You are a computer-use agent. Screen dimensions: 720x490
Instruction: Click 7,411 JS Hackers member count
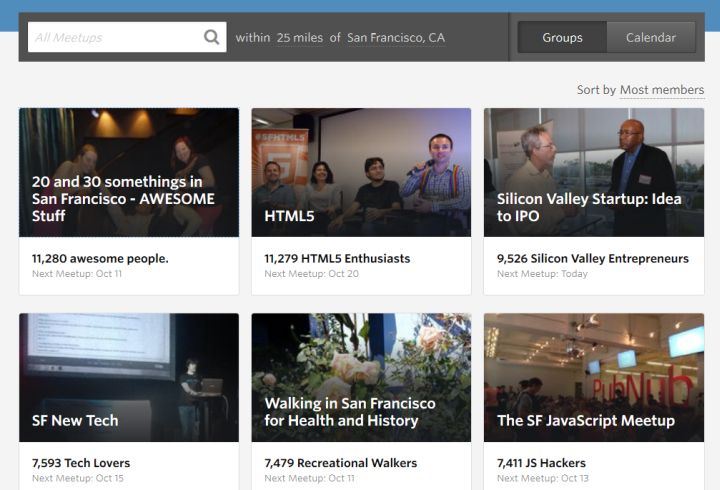541,463
